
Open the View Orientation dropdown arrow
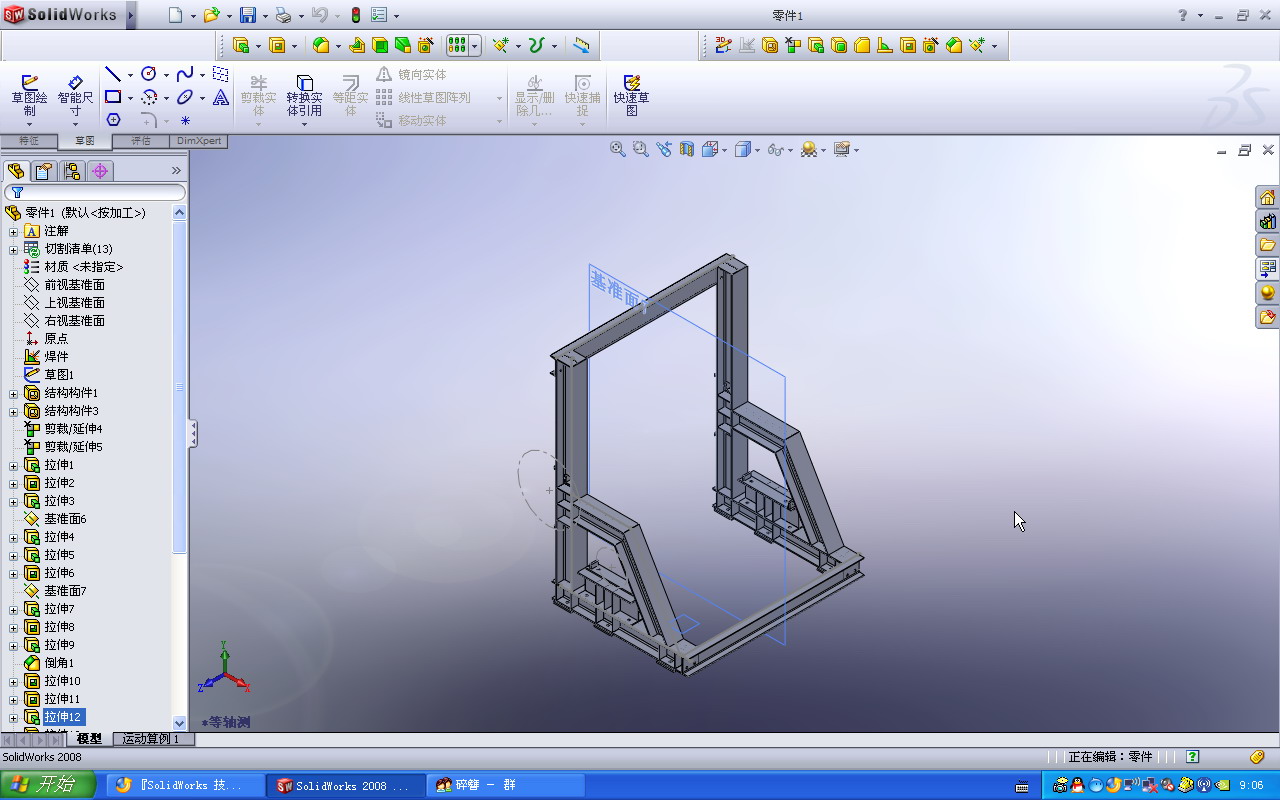pos(726,150)
